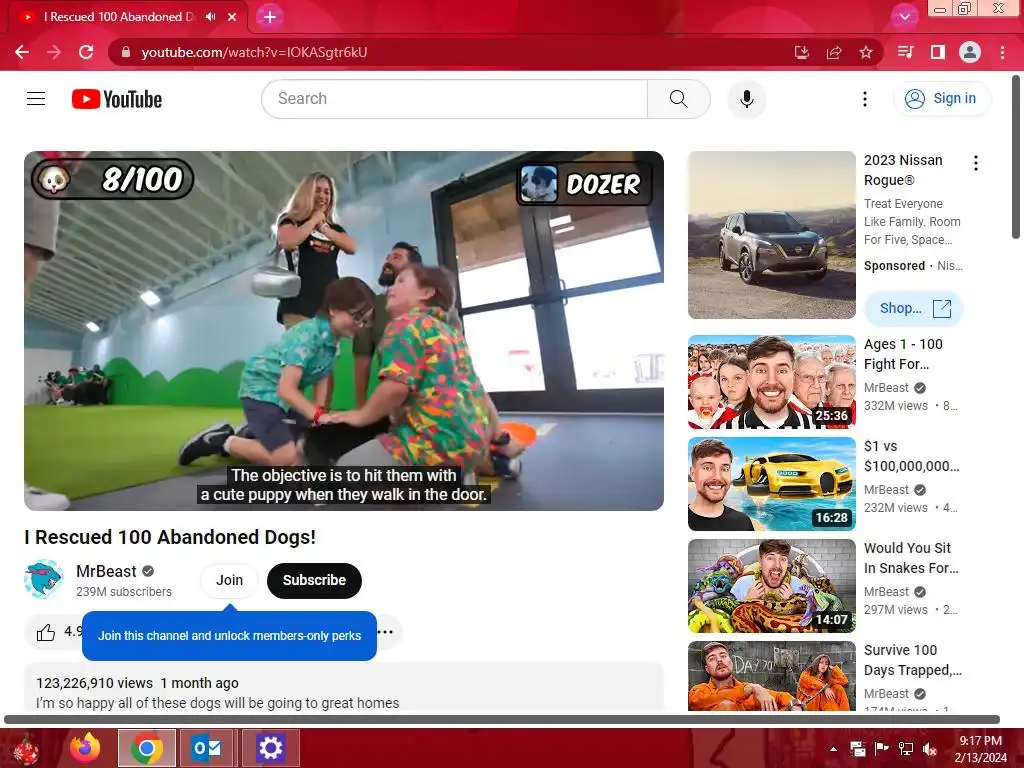Viewport: 1024px width, 768px height.
Task: Open the 2023 Nissan Rogue ad thumbnail
Action: pos(772,235)
